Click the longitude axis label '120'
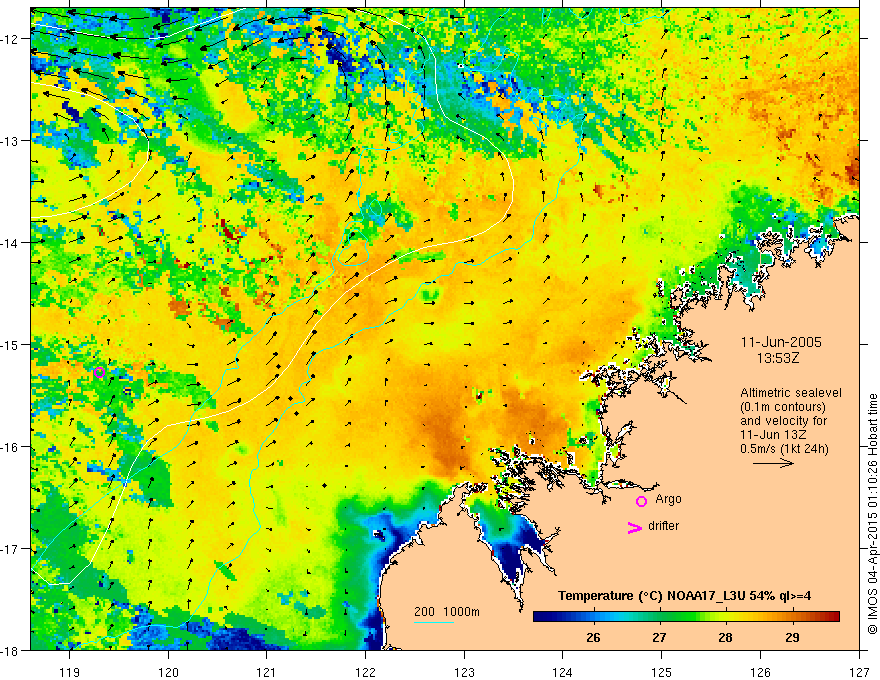 coord(168,672)
